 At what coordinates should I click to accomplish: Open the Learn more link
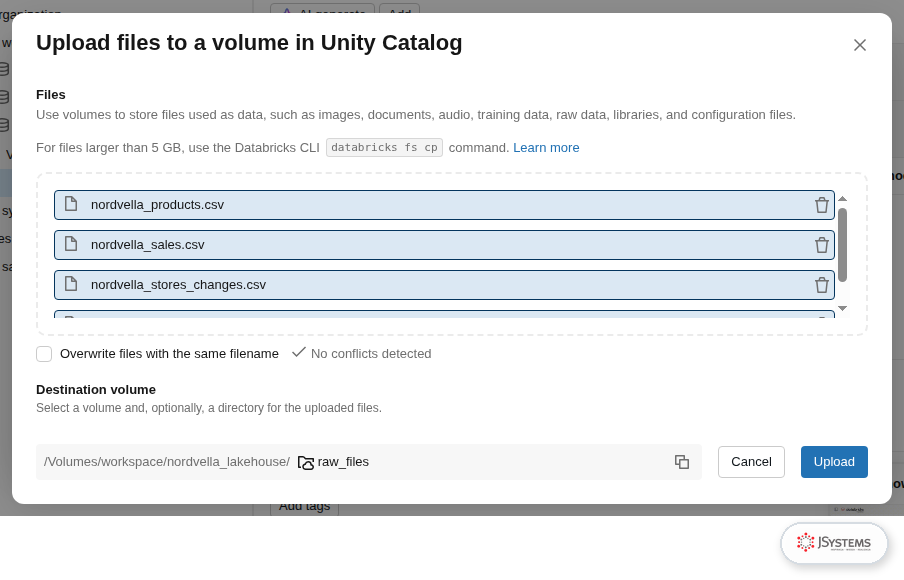(546, 148)
